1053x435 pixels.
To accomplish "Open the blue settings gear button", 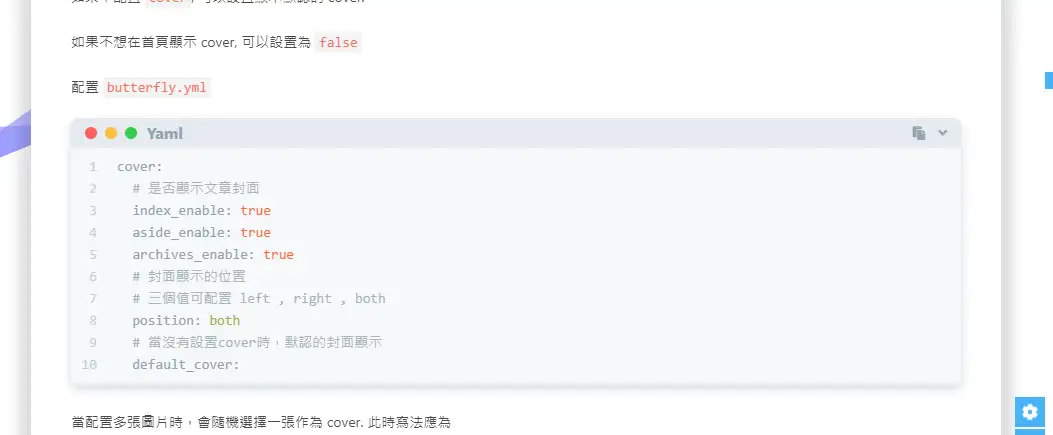I will point(1029,412).
